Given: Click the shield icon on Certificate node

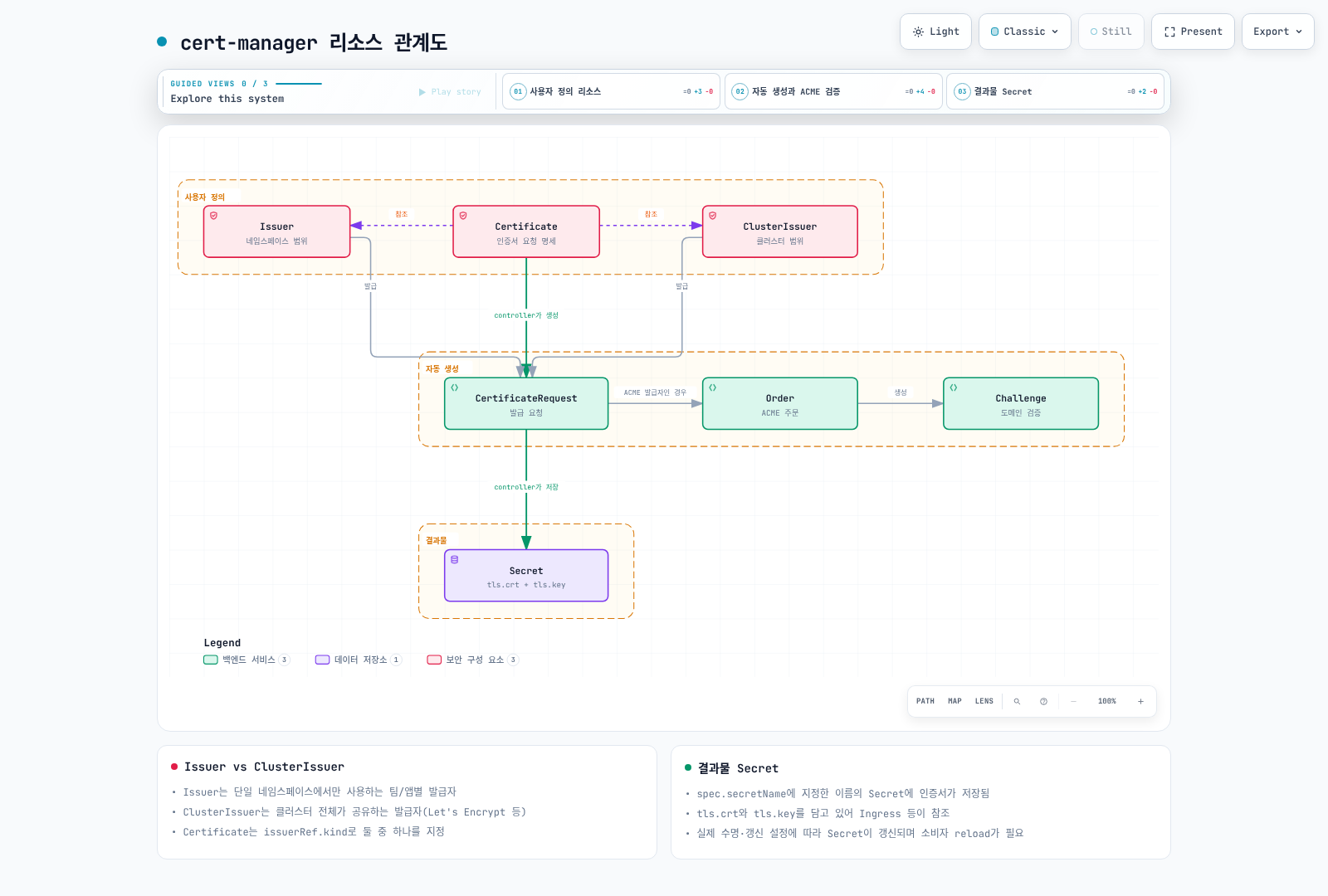Looking at the screenshot, I should (463, 216).
